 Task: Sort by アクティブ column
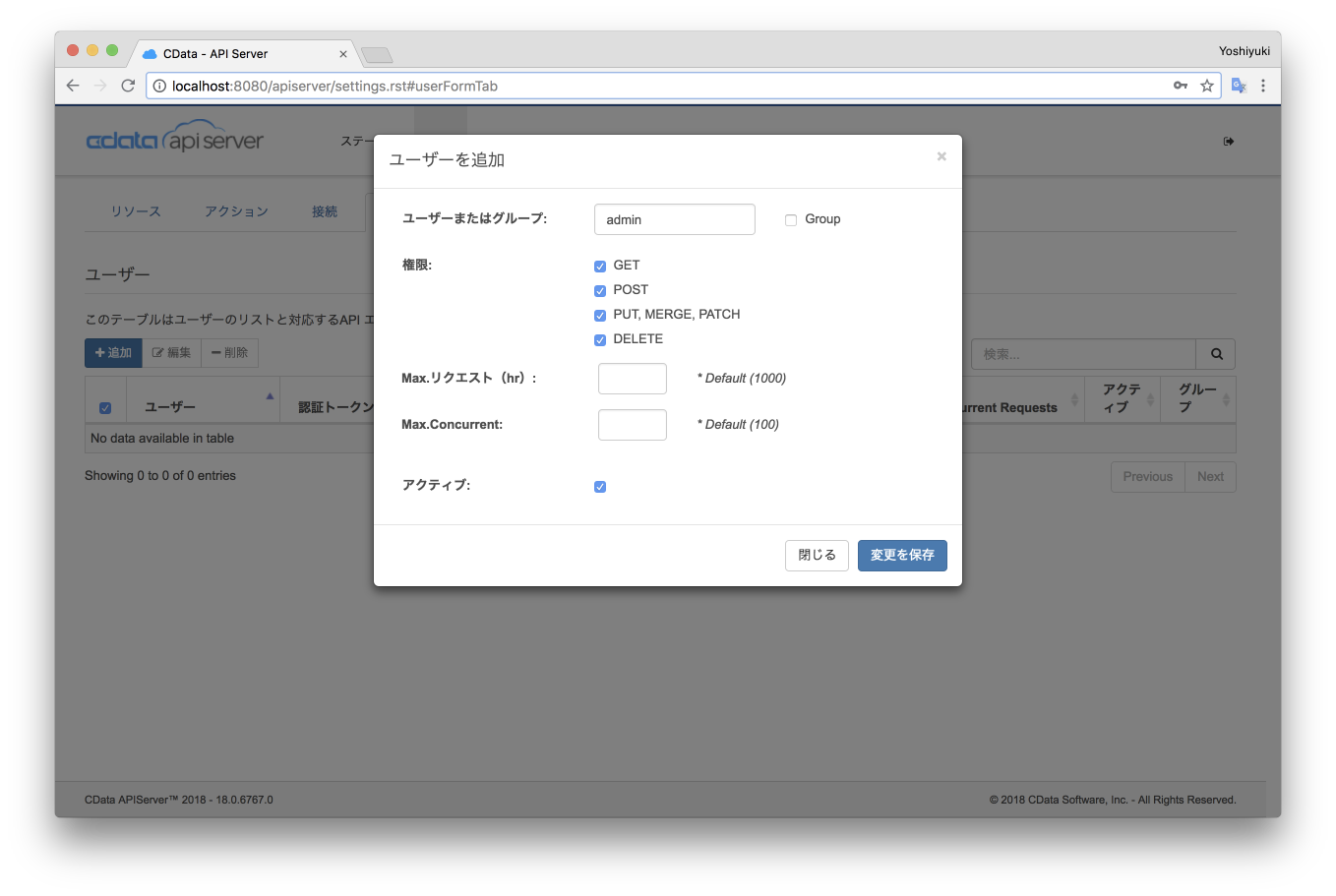[1123, 399]
